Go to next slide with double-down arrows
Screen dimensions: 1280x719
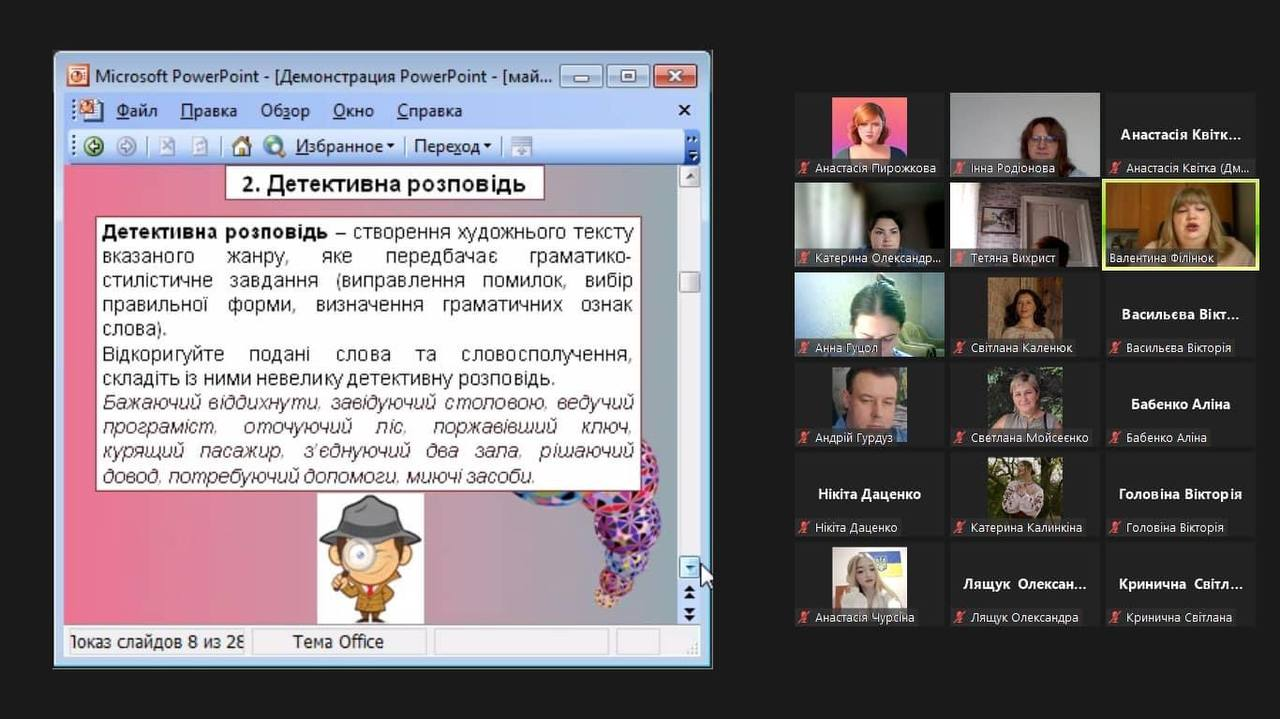click(689, 615)
